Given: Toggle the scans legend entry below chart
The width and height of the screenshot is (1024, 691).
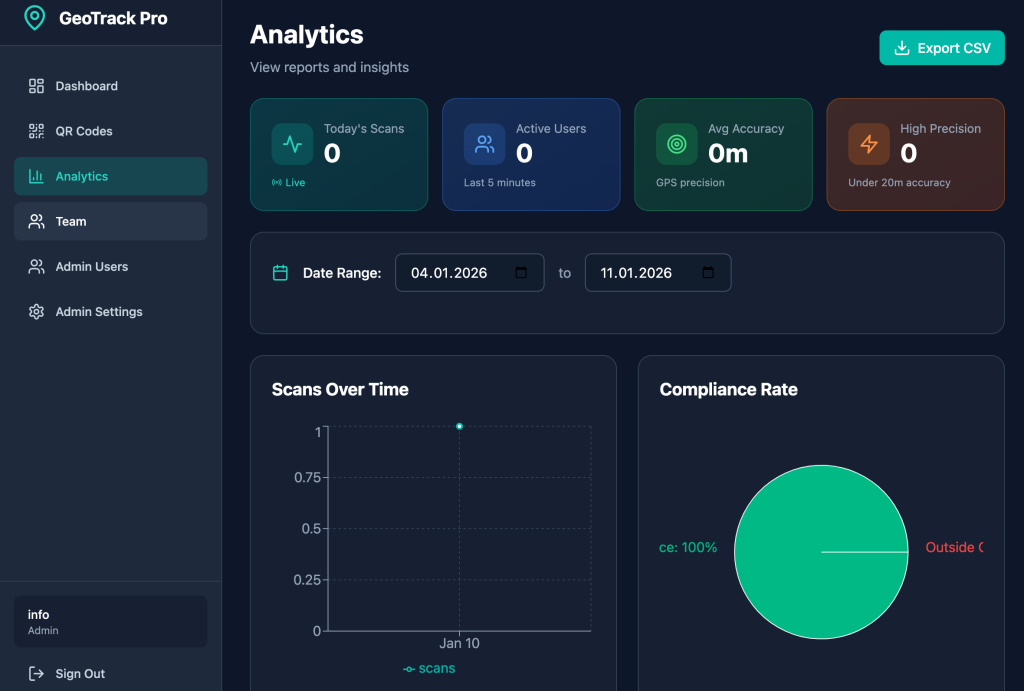Looking at the screenshot, I should coord(430,669).
